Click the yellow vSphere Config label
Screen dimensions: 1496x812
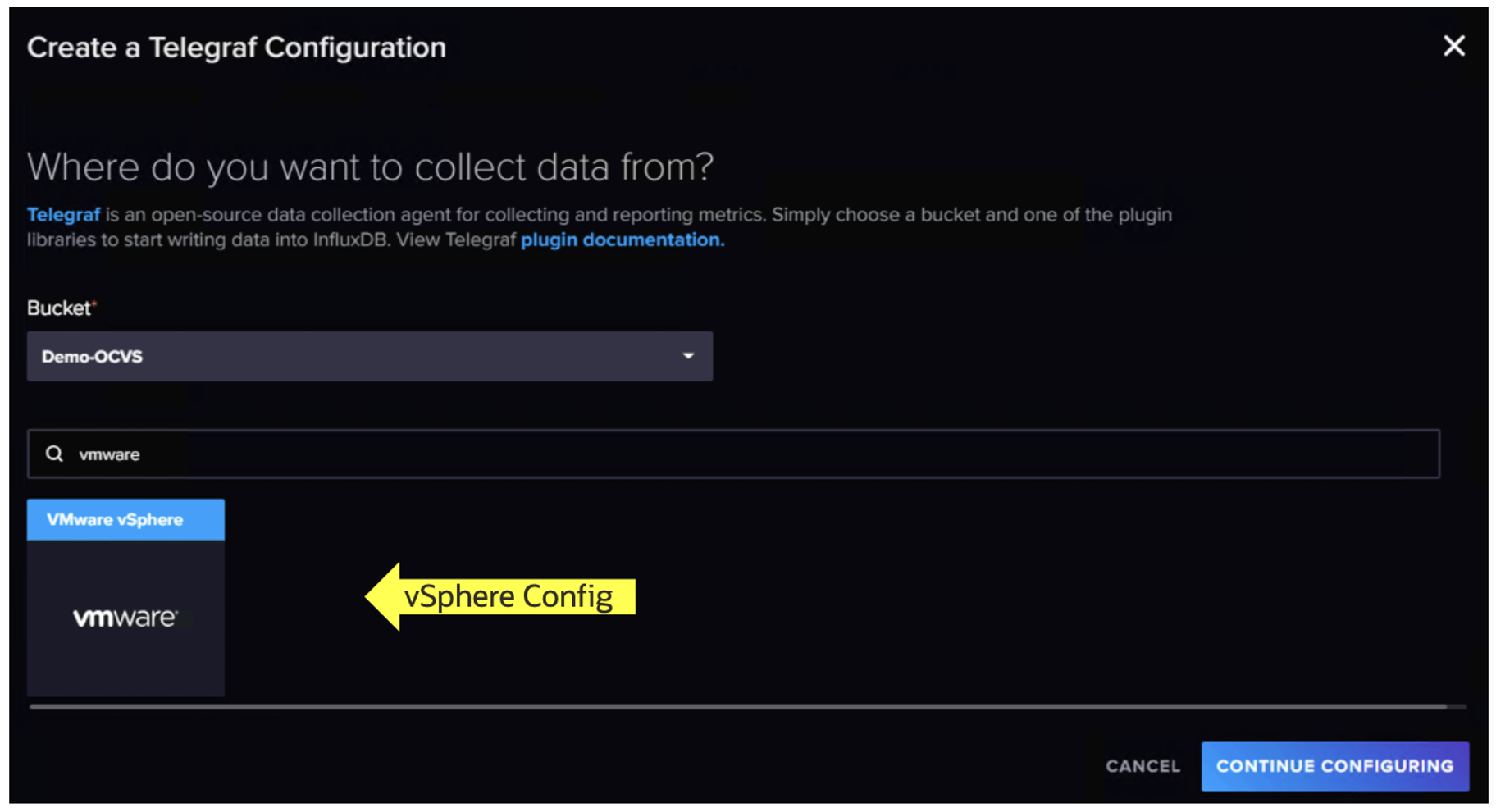pos(509,596)
